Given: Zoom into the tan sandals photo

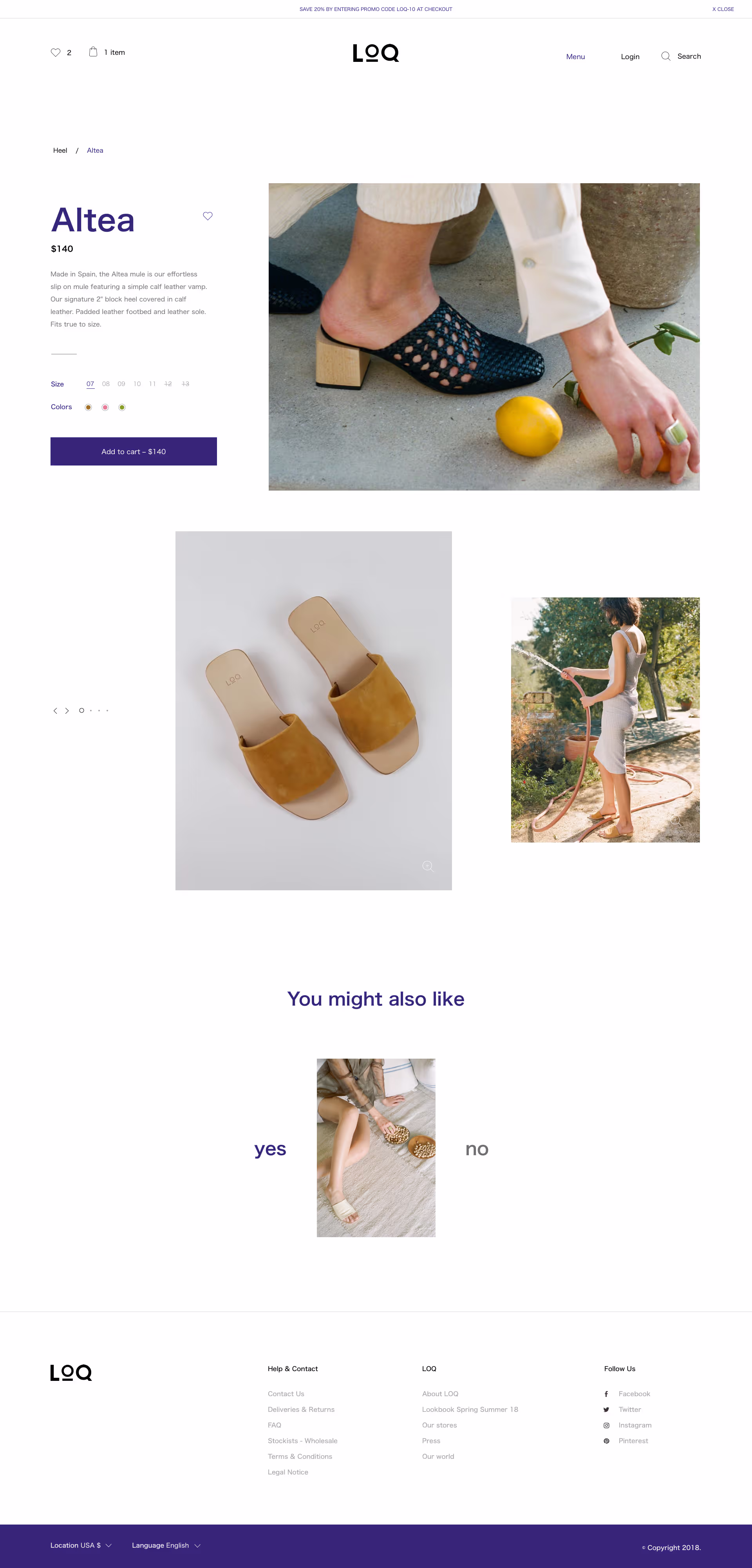Looking at the screenshot, I should (x=428, y=866).
